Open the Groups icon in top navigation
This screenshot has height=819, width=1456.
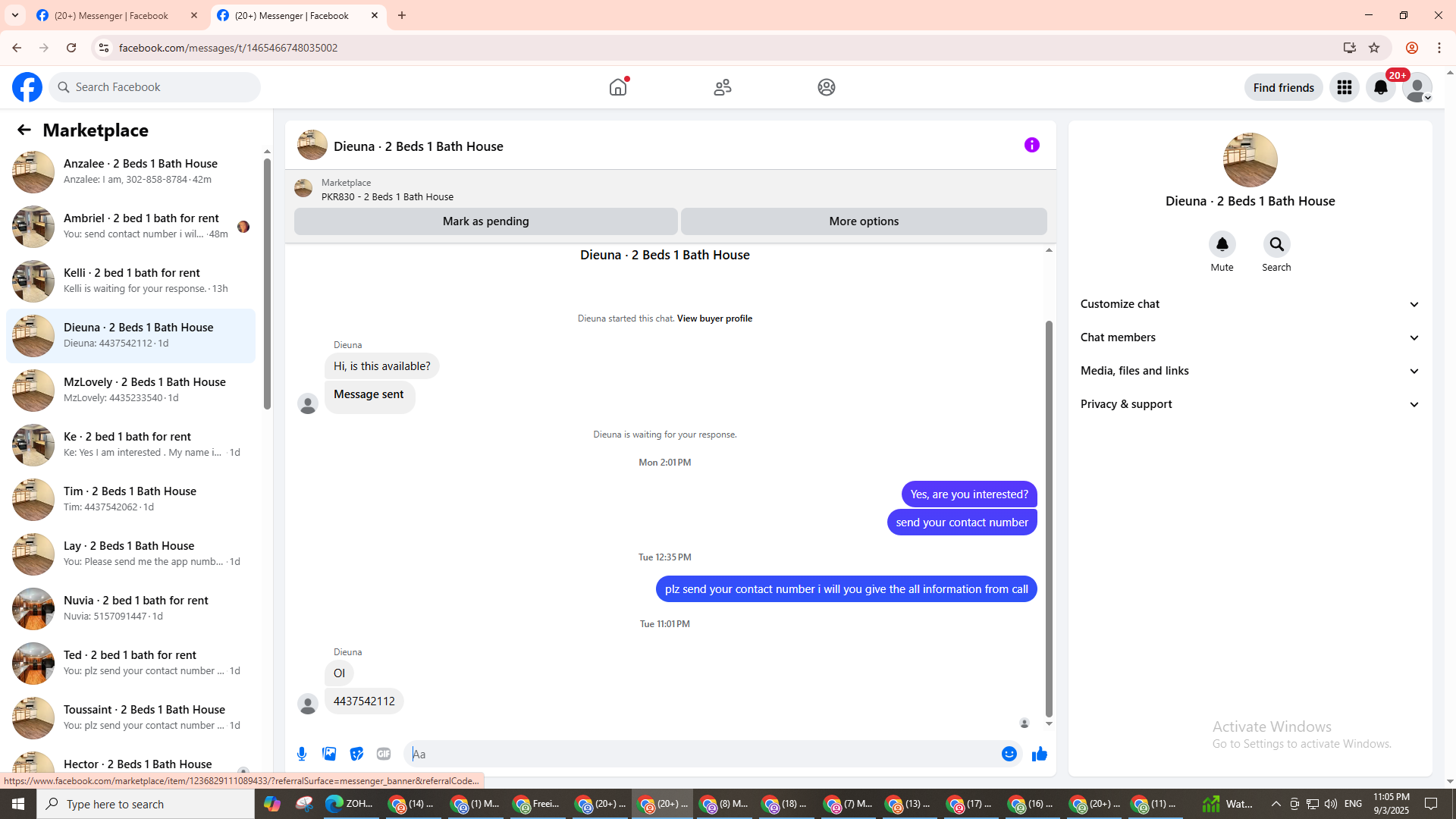pos(827,87)
